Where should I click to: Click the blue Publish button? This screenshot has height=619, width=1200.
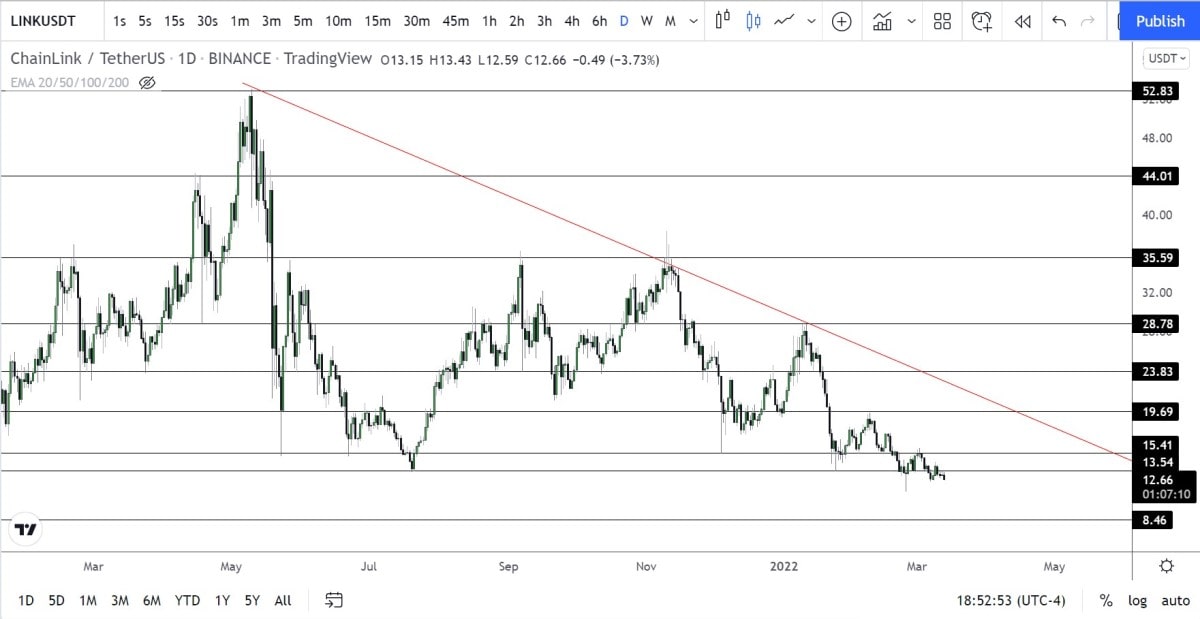click(x=1160, y=21)
